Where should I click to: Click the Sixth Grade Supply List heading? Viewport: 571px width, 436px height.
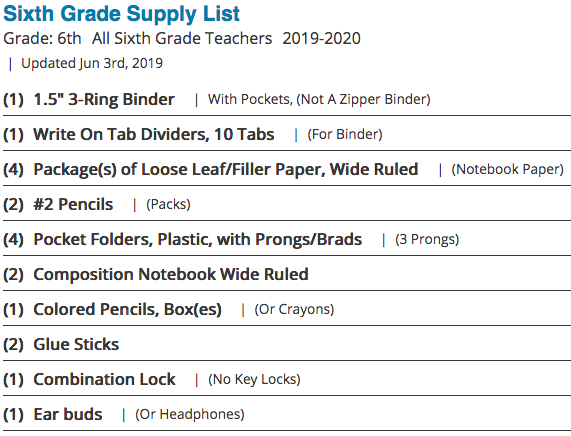[121, 15]
